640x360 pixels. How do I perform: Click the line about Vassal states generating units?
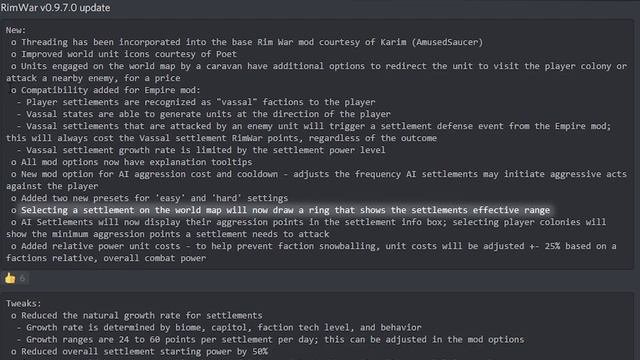[204, 114]
